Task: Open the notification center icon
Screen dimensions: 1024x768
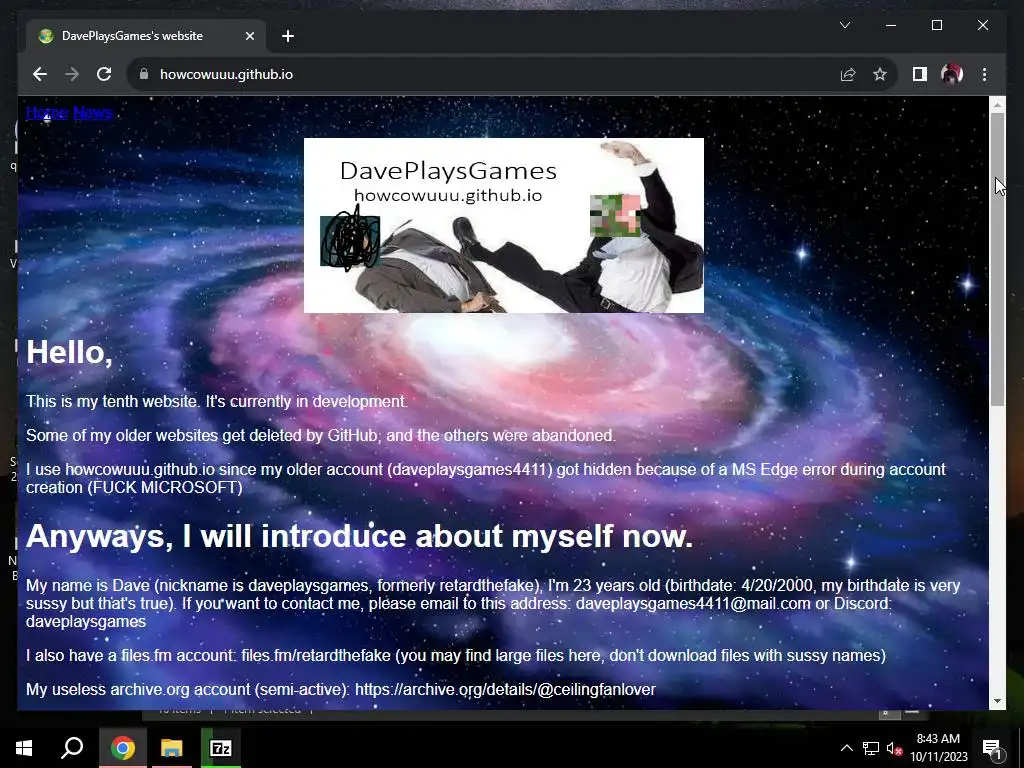Action: coord(992,748)
